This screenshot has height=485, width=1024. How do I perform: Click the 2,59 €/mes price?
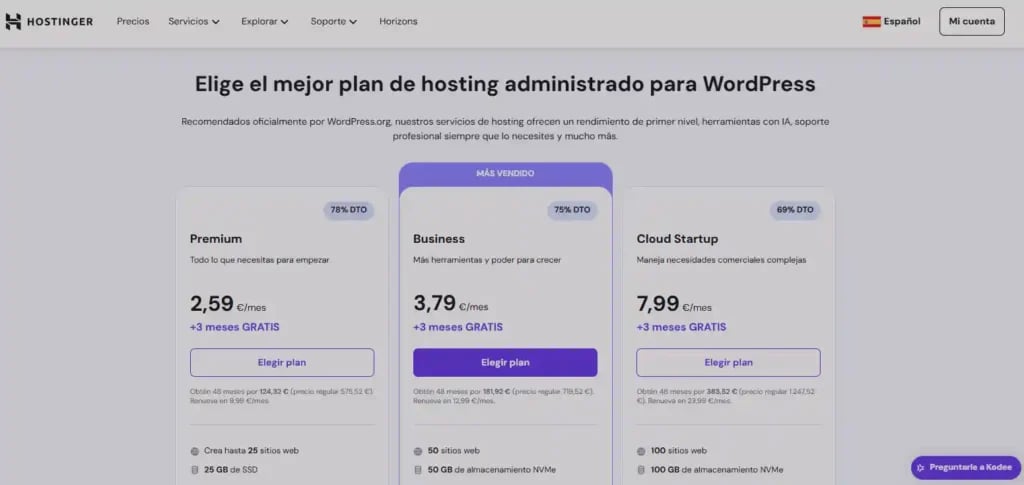pos(228,304)
